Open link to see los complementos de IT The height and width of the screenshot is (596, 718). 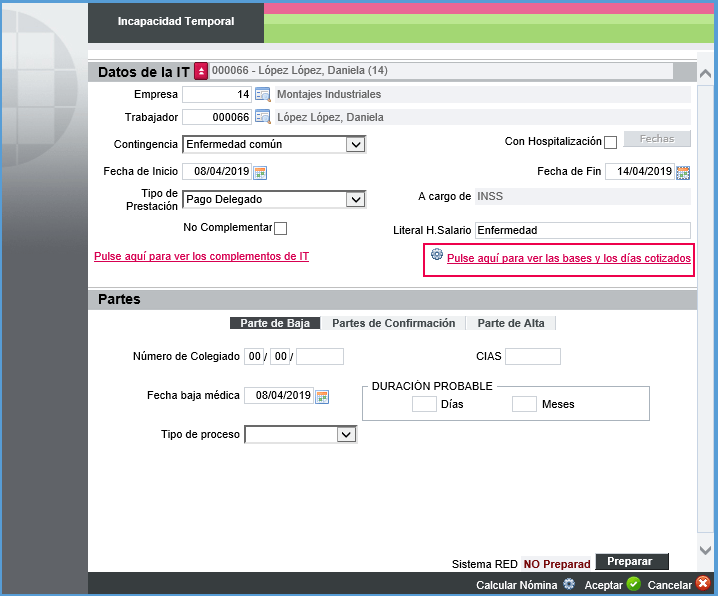pos(201,256)
